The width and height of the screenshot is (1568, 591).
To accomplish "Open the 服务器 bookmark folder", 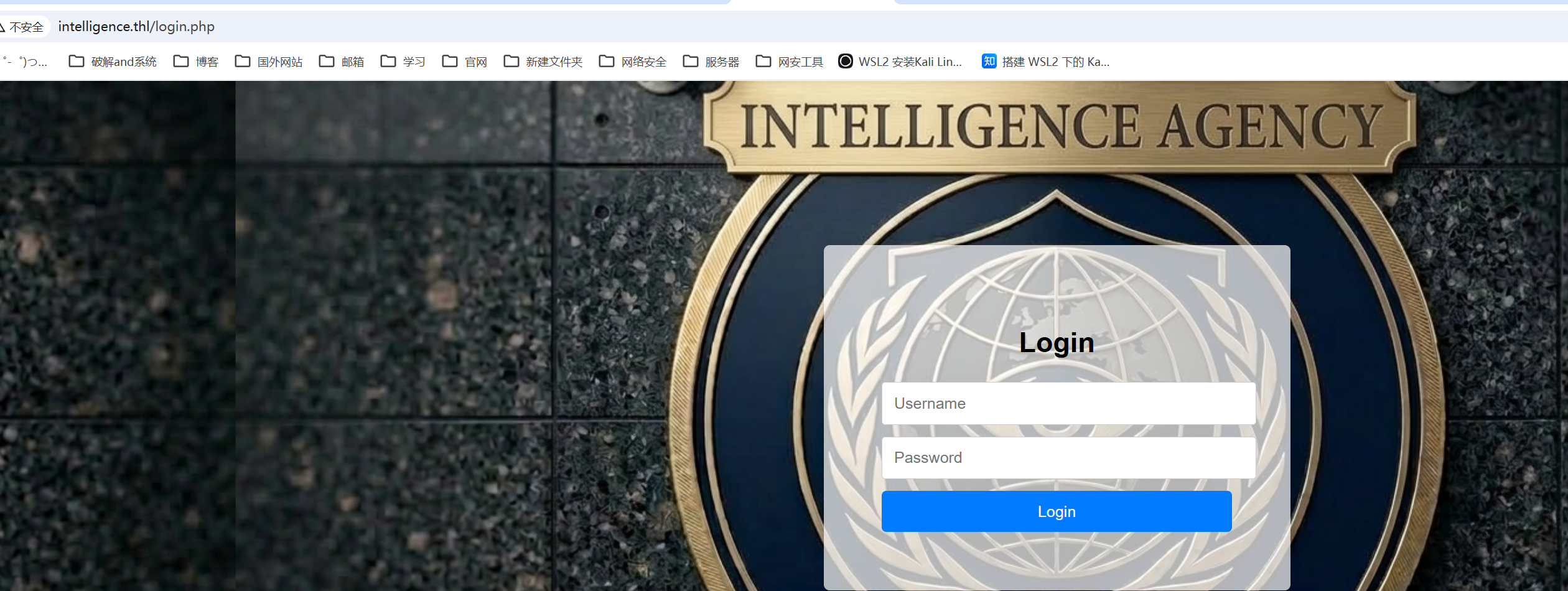I will pos(711,62).
